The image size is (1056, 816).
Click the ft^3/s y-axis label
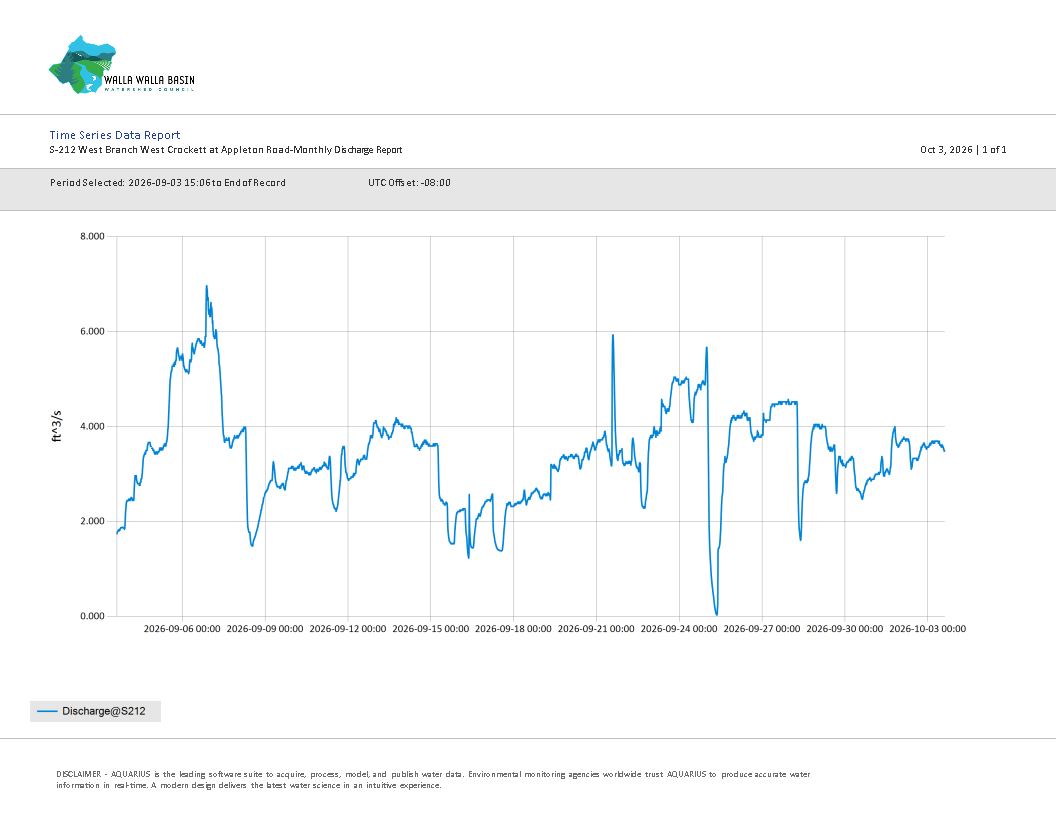(57, 426)
